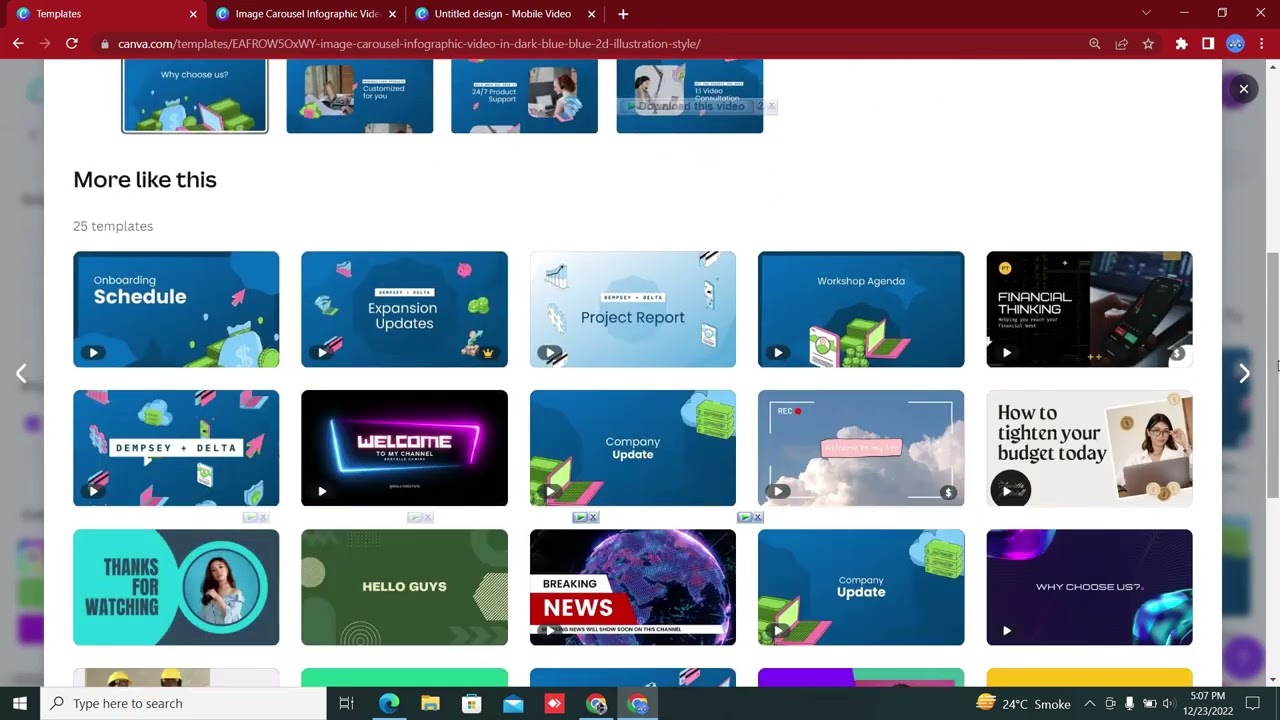The height and width of the screenshot is (720, 1280).
Task: Play the Financial Thinking template preview
Action: point(1006,352)
